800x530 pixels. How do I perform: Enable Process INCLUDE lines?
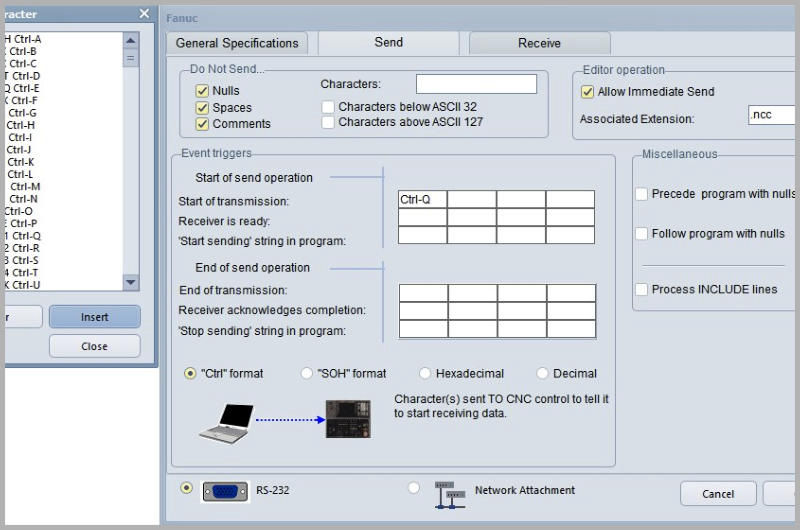(x=641, y=289)
